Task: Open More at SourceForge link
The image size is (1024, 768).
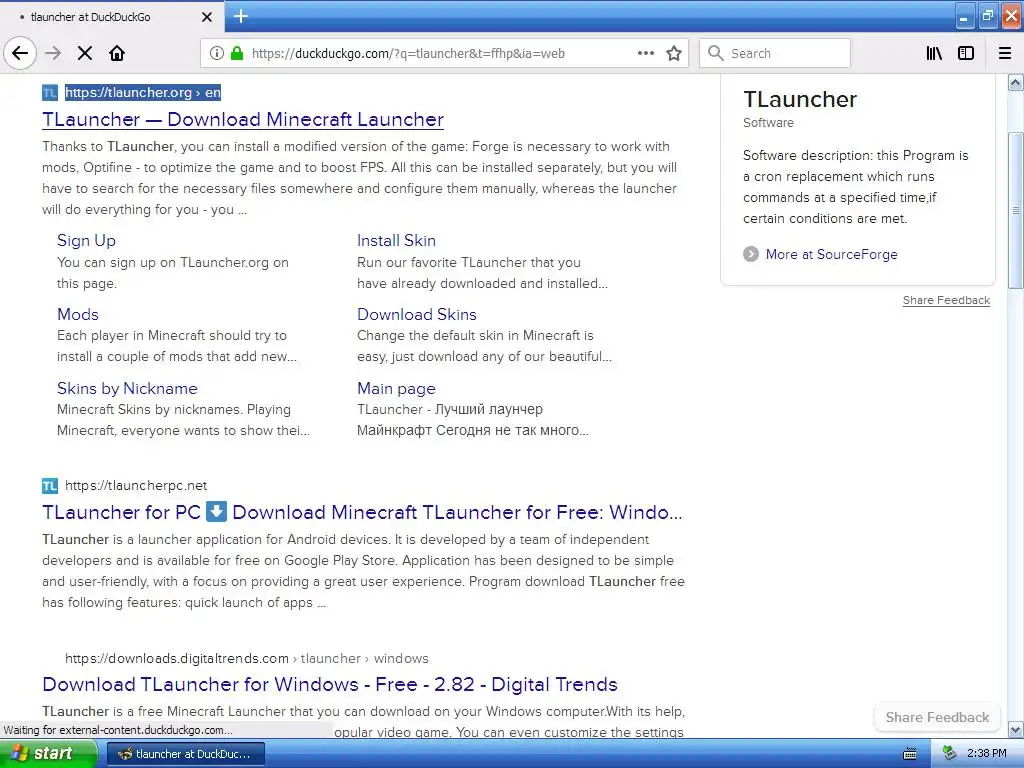Action: point(831,254)
